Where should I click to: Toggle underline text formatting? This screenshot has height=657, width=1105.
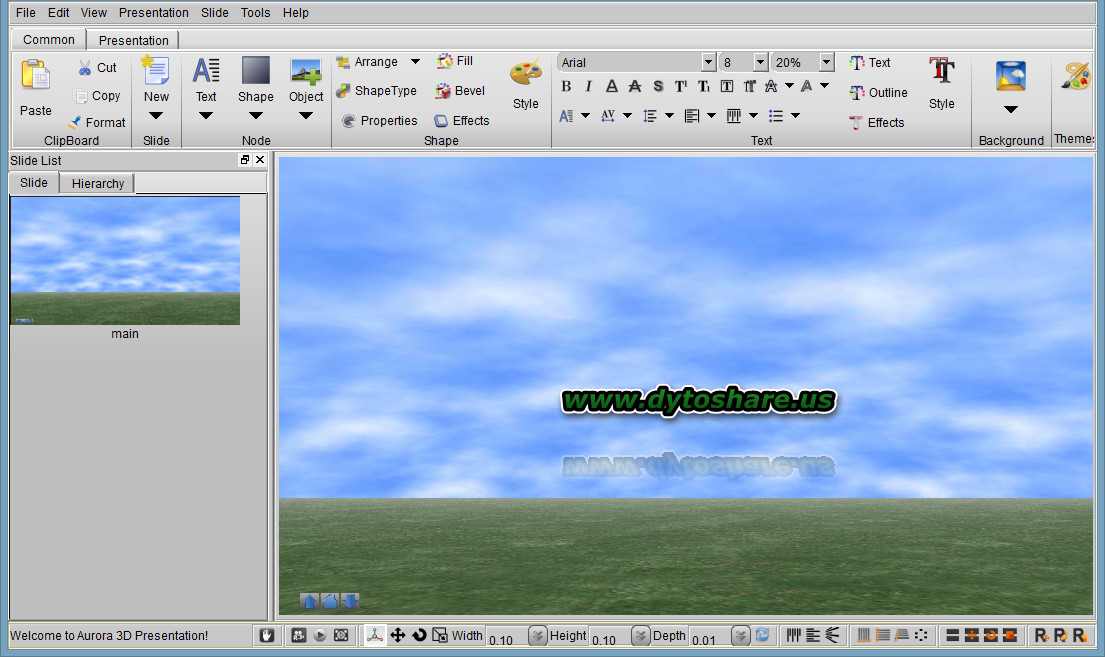612,86
